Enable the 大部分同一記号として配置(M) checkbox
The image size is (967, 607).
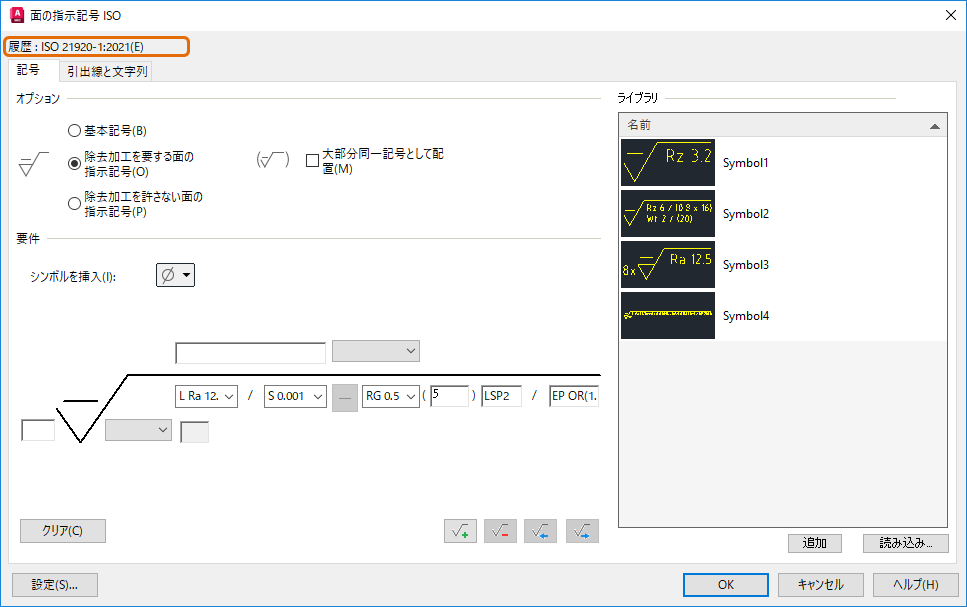pyautogui.click(x=312, y=160)
